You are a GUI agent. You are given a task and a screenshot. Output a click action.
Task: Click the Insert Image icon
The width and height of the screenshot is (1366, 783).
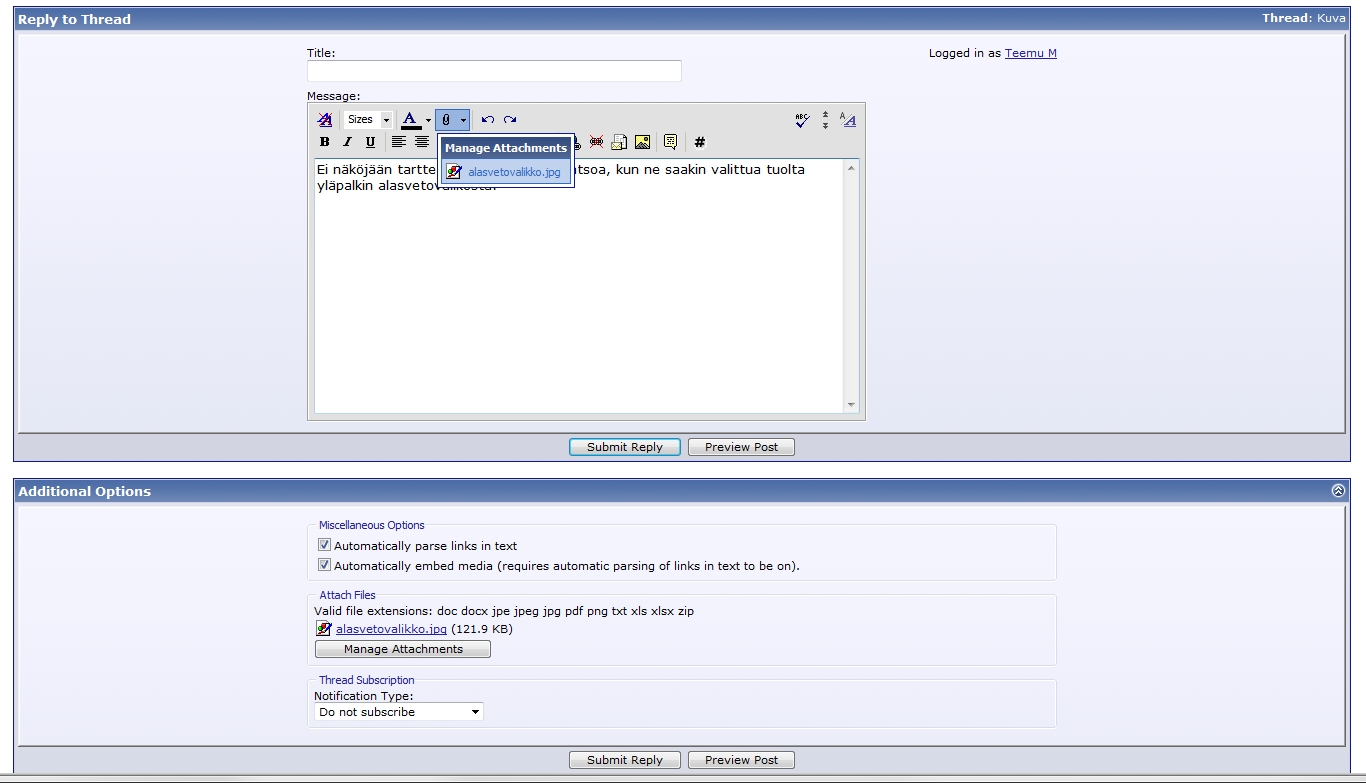[642, 142]
